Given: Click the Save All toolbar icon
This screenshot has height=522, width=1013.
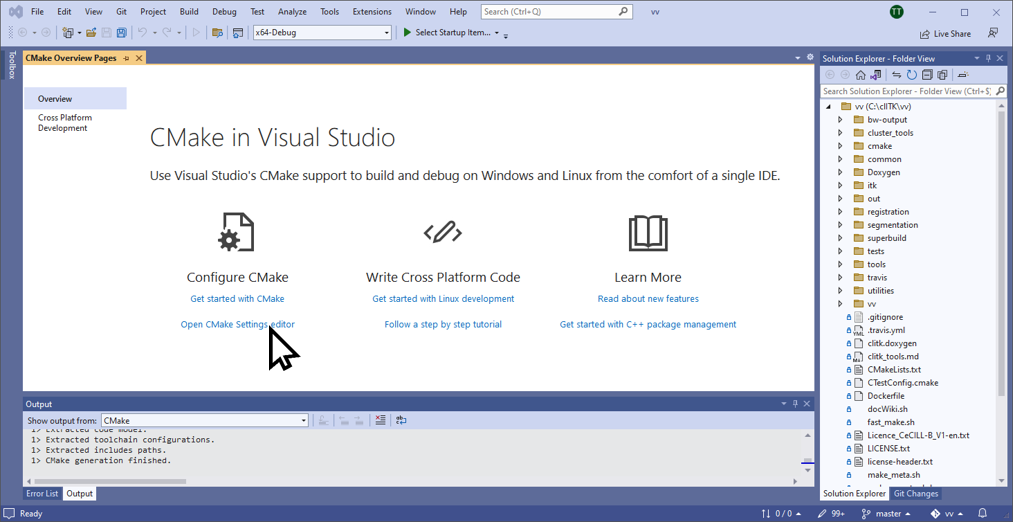Looking at the screenshot, I should tap(121, 32).
